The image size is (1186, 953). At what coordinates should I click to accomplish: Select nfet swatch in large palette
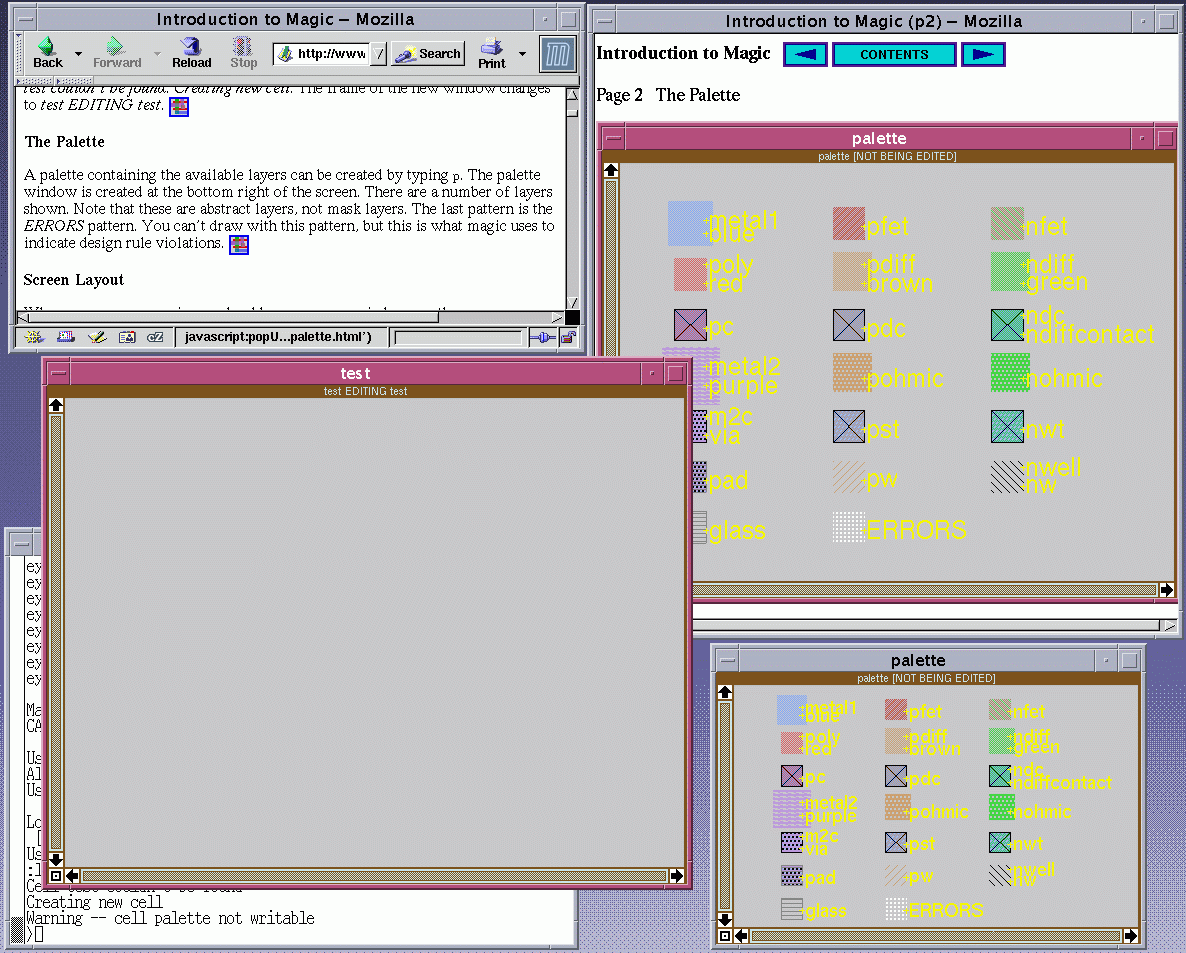click(1007, 224)
